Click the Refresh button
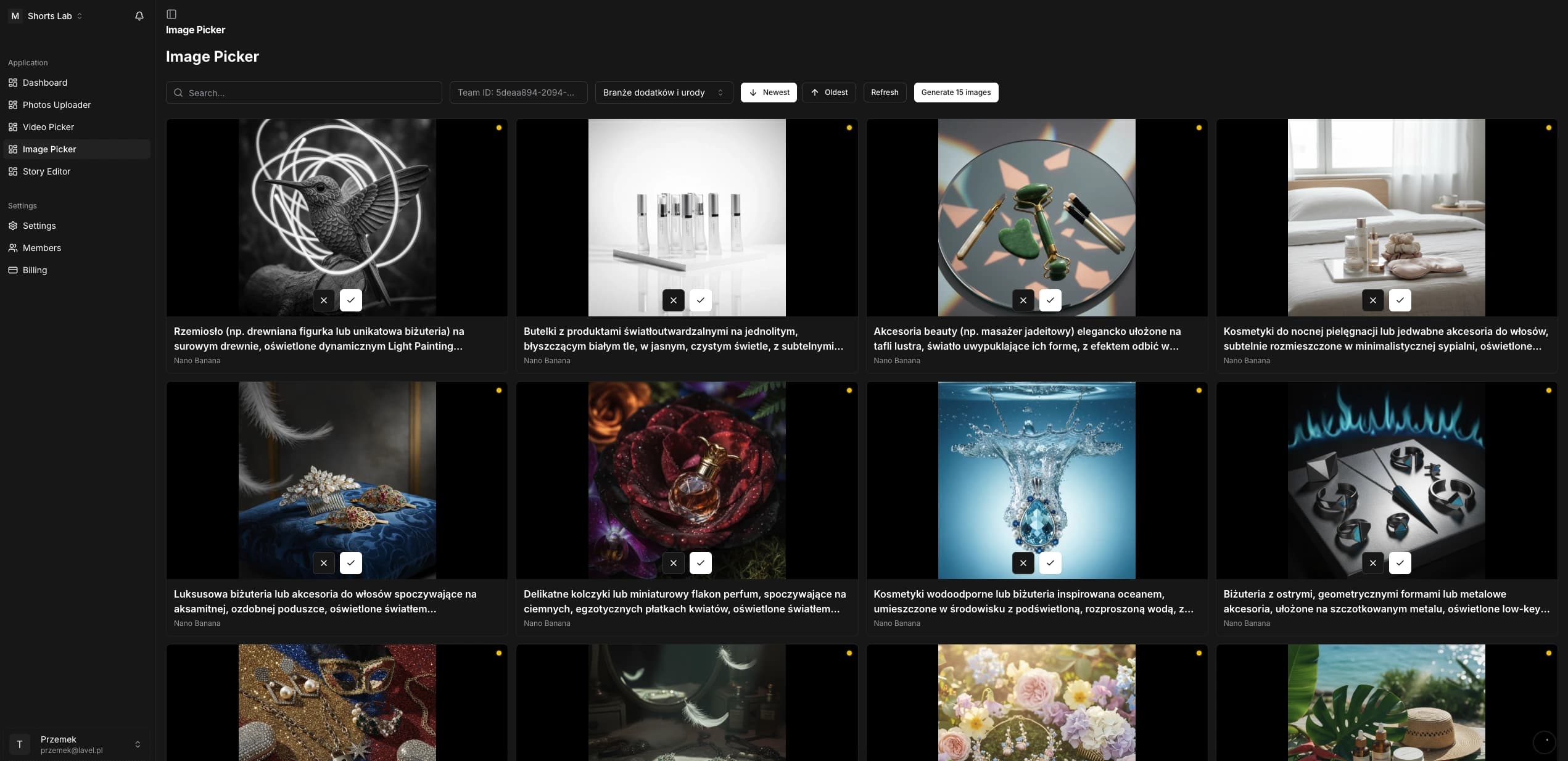This screenshot has height=761, width=1568. 885,93
